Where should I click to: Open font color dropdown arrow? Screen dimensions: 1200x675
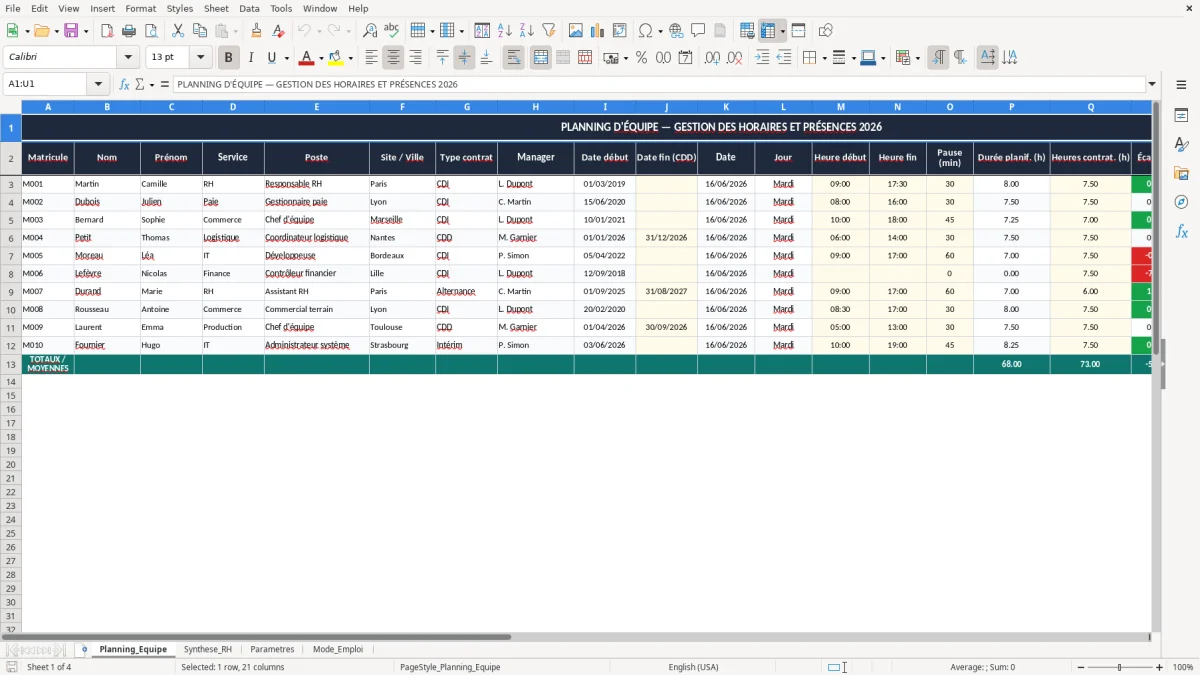coord(321,58)
